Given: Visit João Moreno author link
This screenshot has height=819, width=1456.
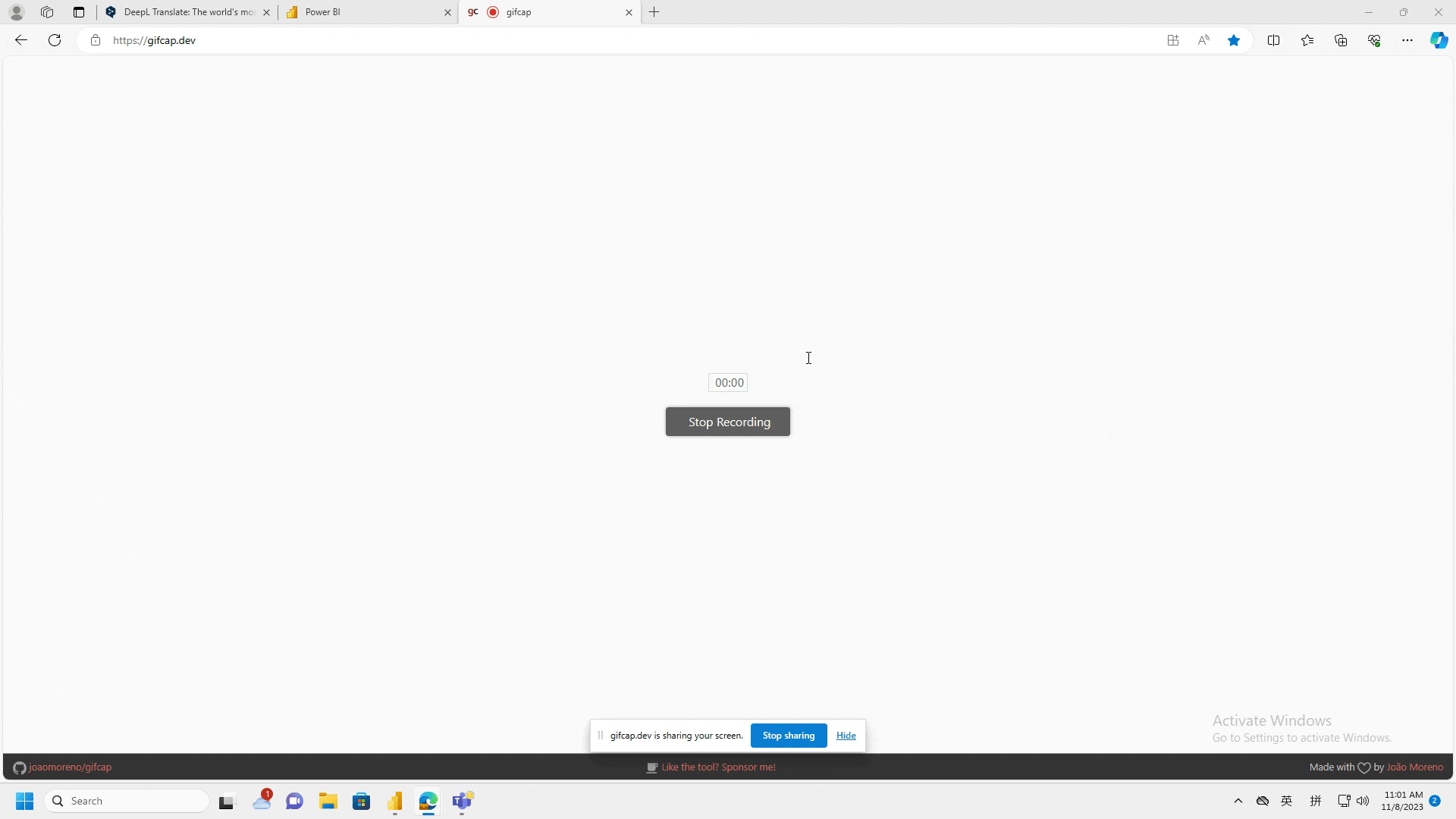Looking at the screenshot, I should tap(1414, 767).
